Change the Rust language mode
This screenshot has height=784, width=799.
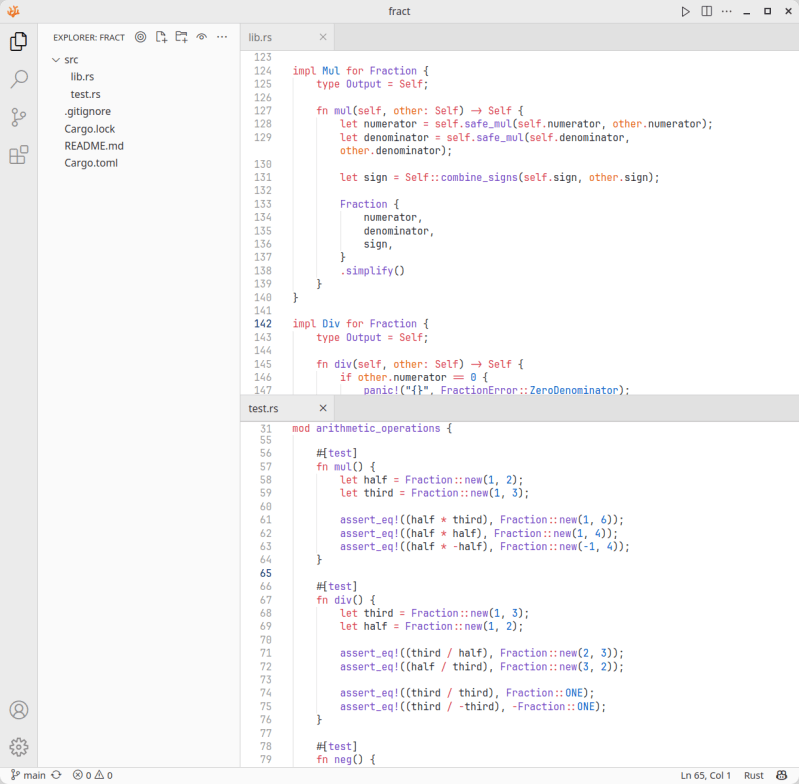754,775
